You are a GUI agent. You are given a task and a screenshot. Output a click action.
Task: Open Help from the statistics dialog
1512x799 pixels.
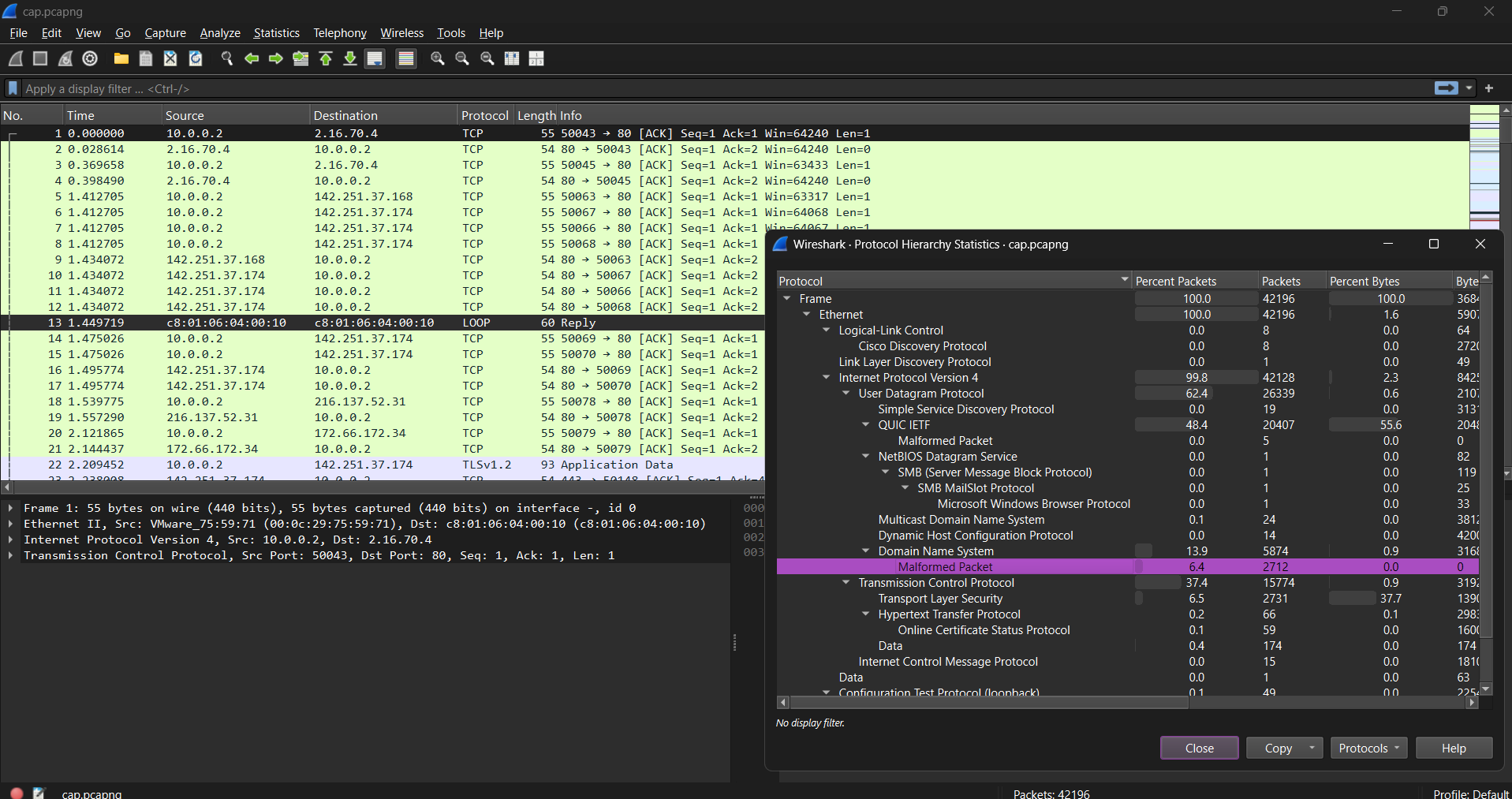[x=1452, y=748]
